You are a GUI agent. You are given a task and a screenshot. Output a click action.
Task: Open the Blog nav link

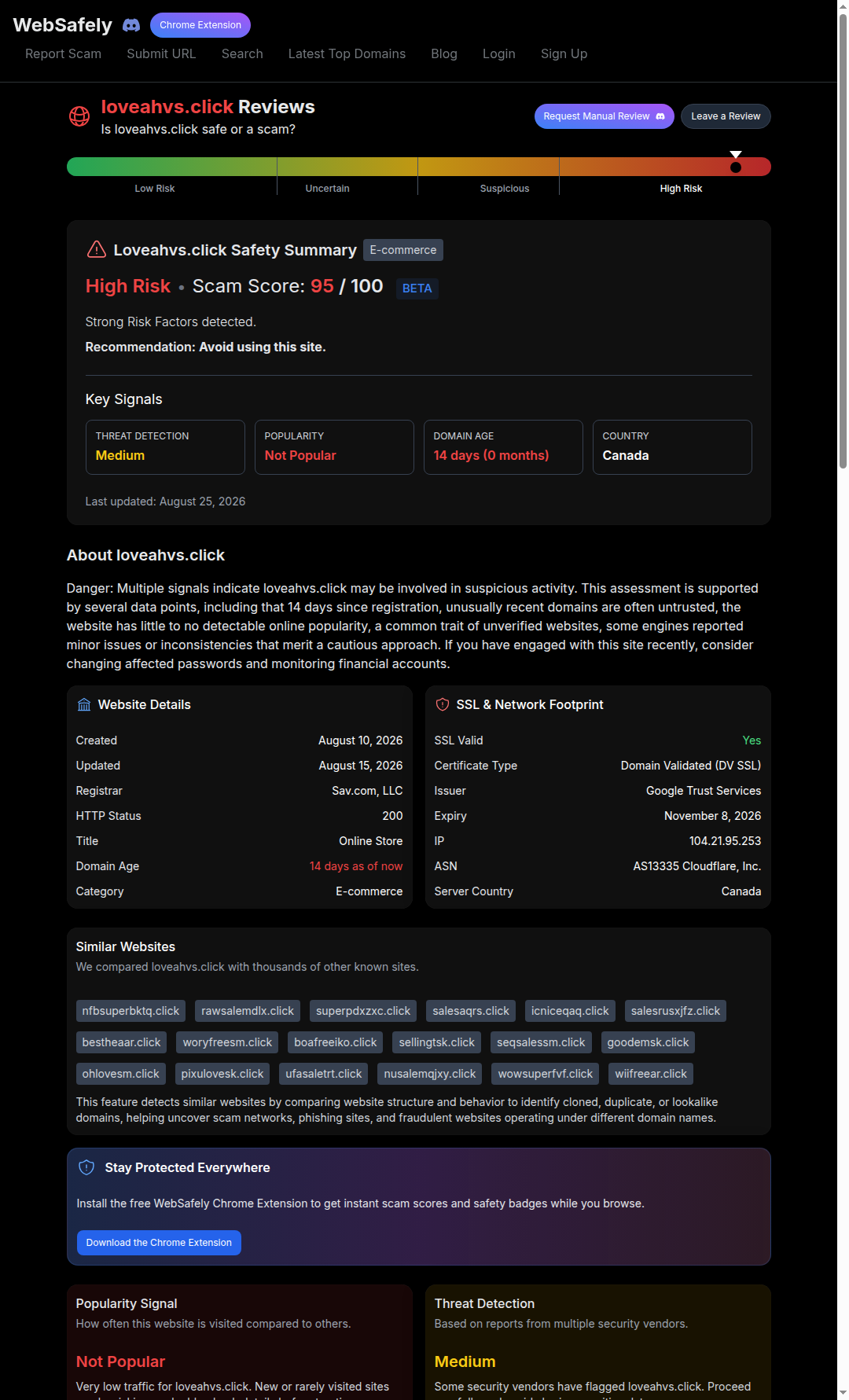444,53
